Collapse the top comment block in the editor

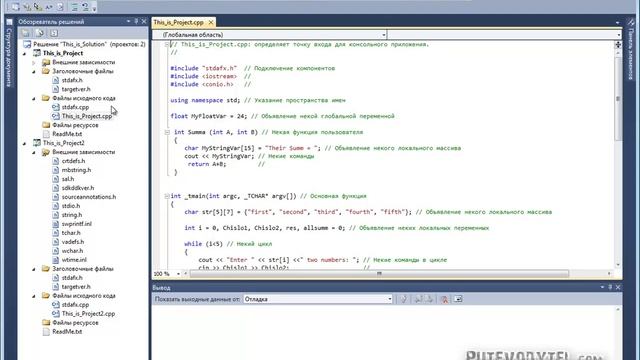pyautogui.click(x=167, y=44)
